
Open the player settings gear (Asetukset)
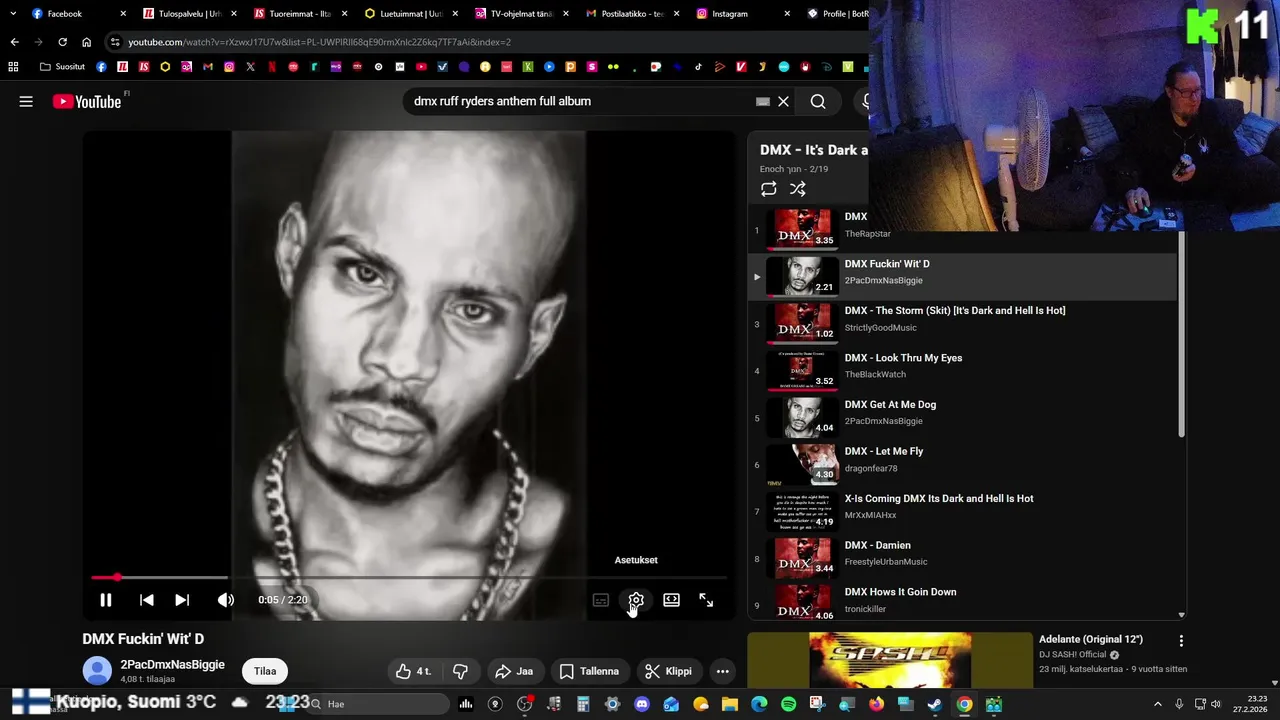[636, 600]
